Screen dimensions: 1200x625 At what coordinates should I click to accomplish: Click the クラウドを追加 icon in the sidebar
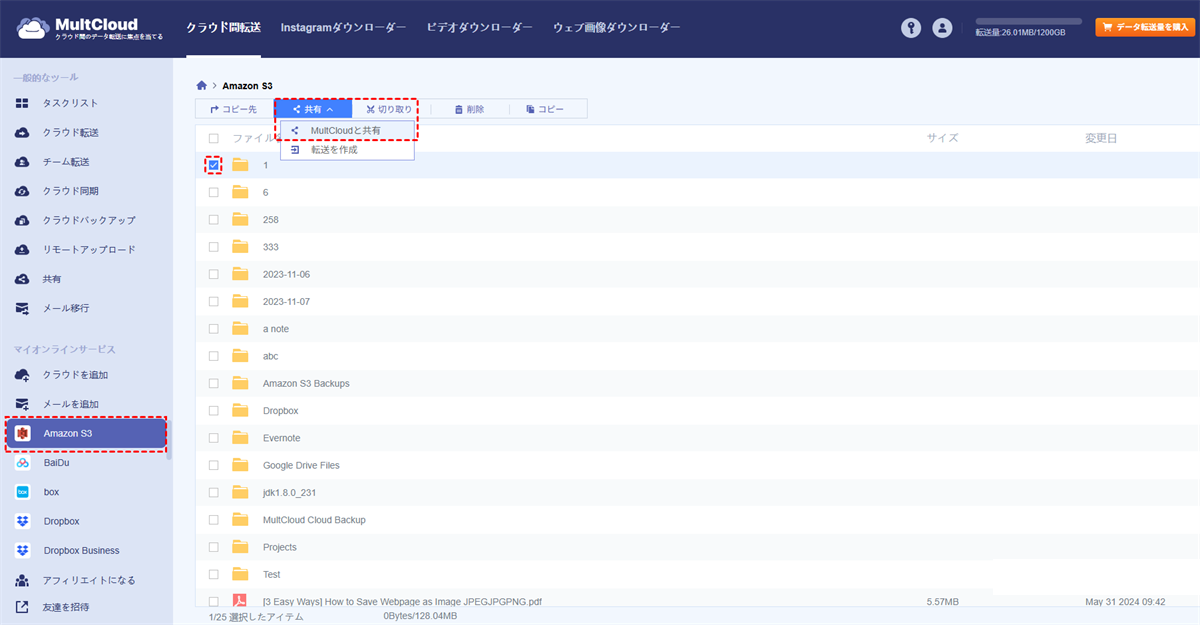click(22, 375)
